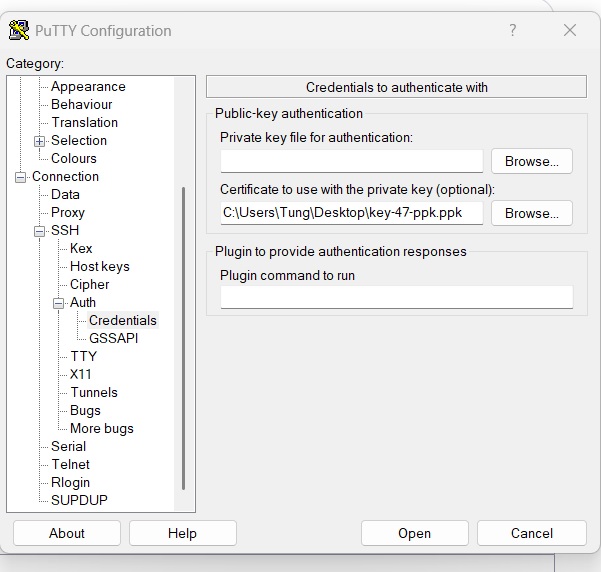601x572 pixels.
Task: Select the Host keys category
Action: click(x=99, y=266)
